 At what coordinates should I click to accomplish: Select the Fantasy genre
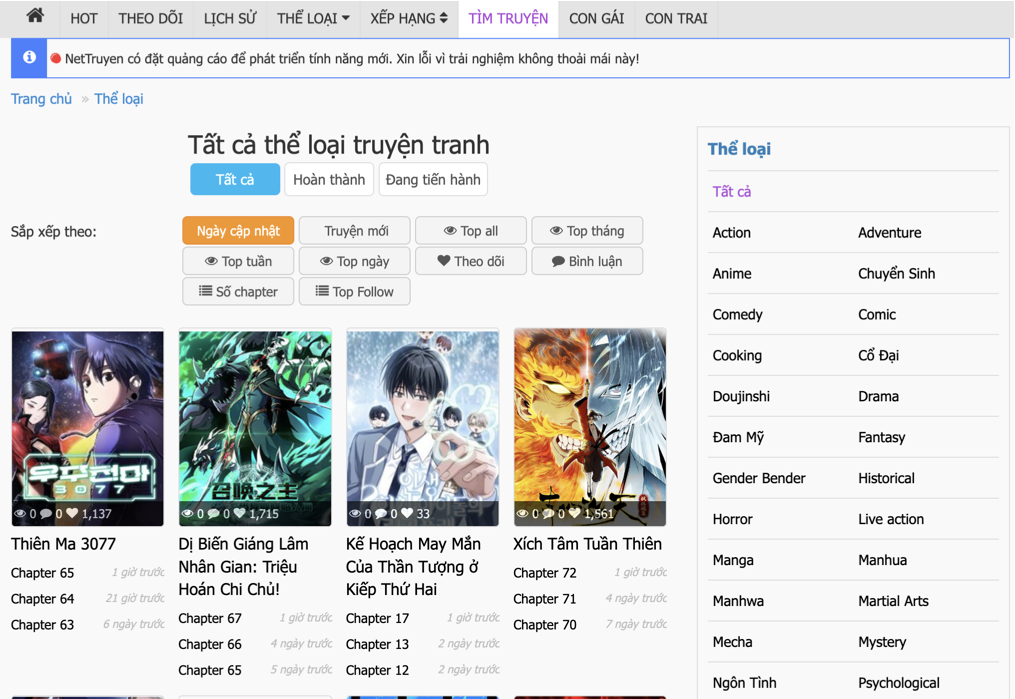(882, 437)
